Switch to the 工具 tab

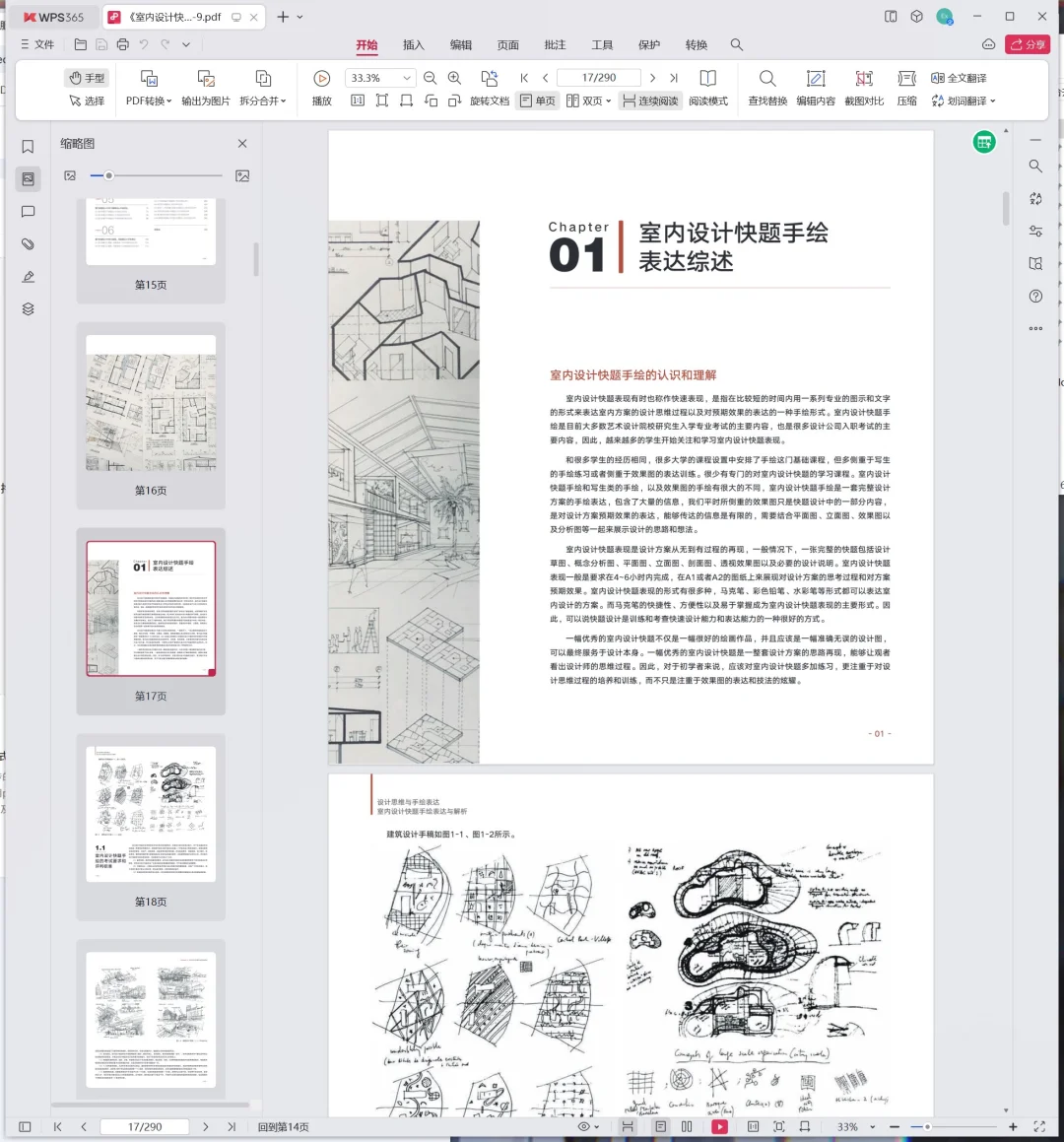602,44
